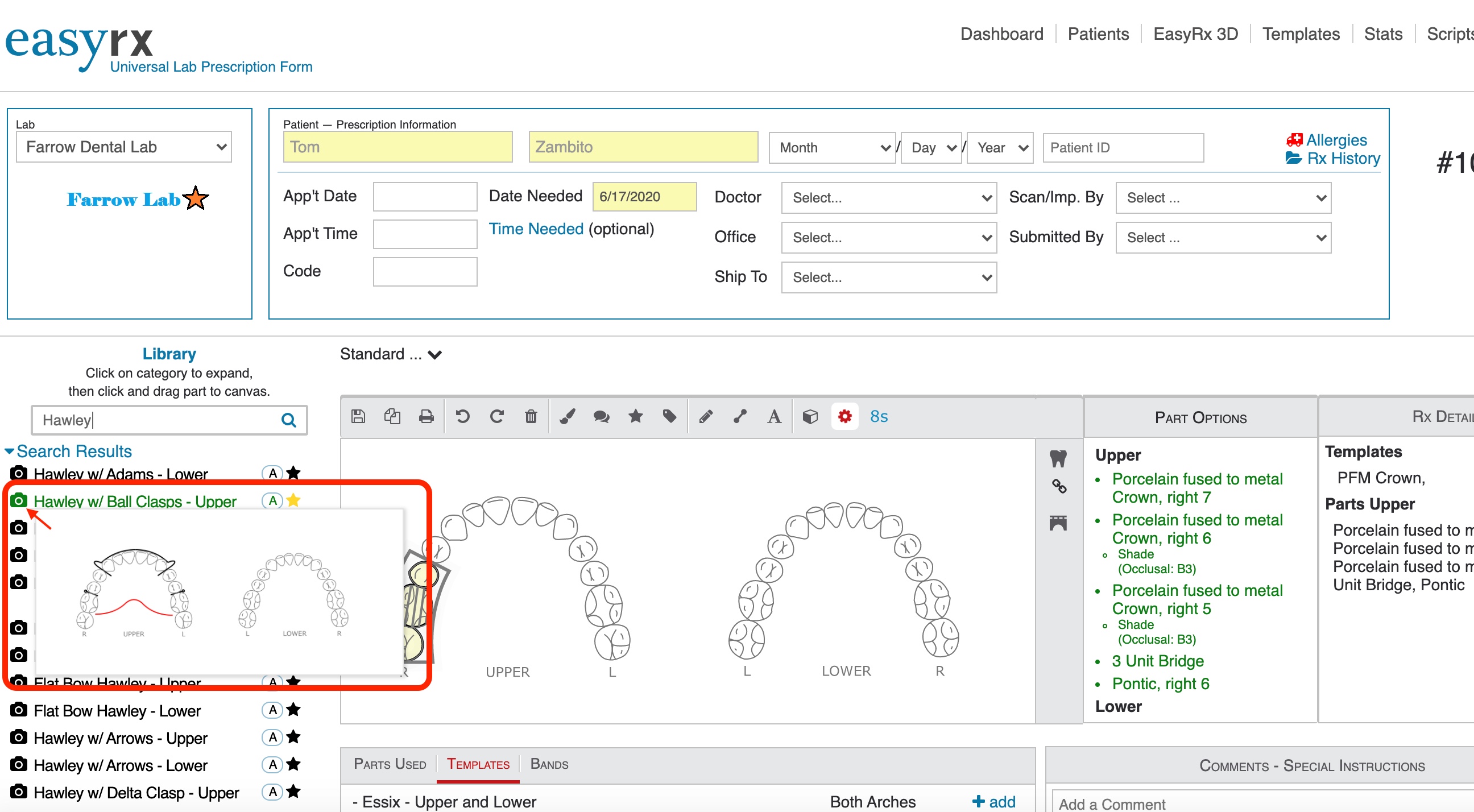The height and width of the screenshot is (812, 1474).
Task: Toggle favorite star for Hawley w/ Ball Clasps - Upper
Action: (293, 501)
